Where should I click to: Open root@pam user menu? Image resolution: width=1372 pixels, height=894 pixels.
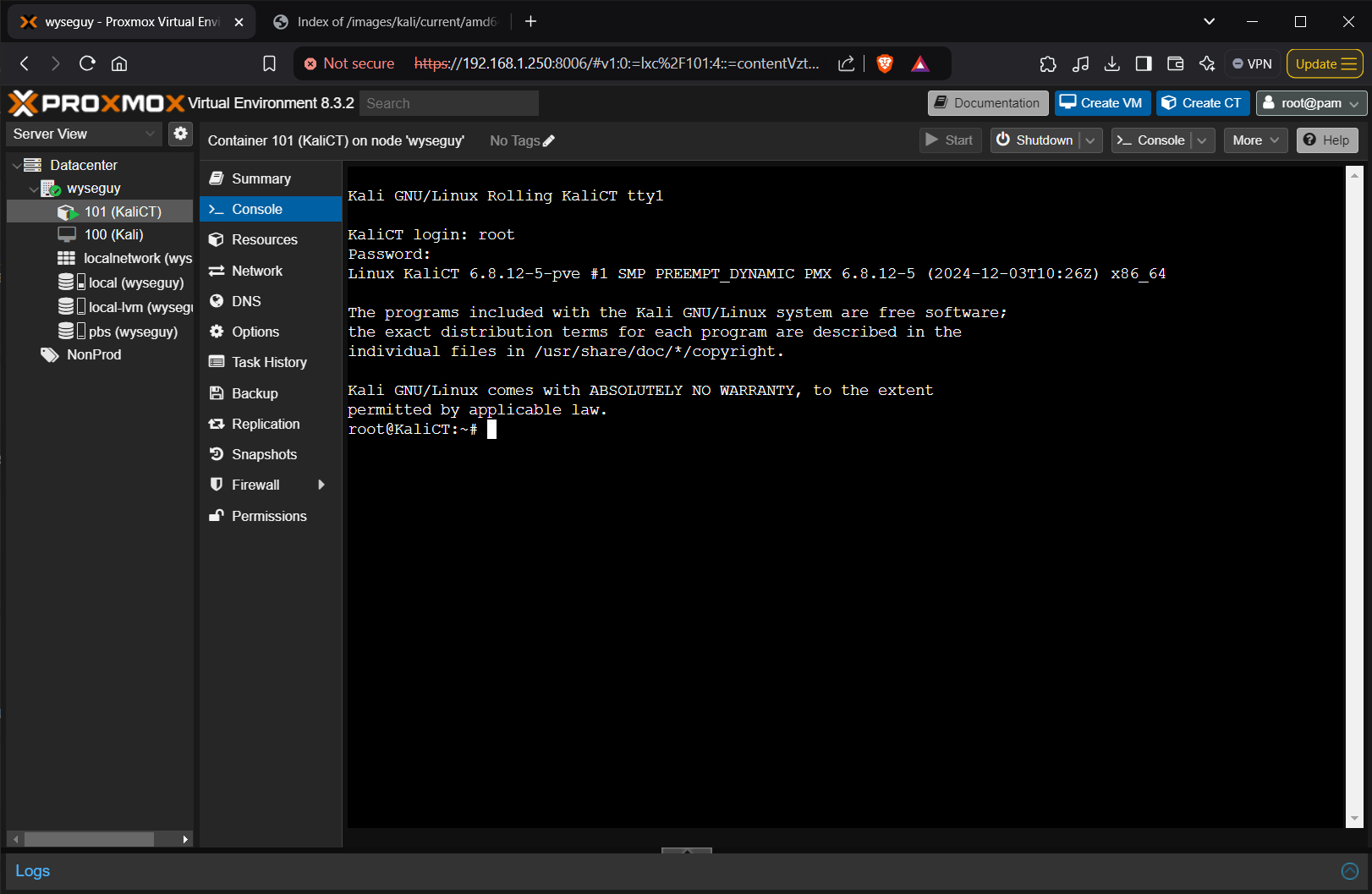[1311, 103]
